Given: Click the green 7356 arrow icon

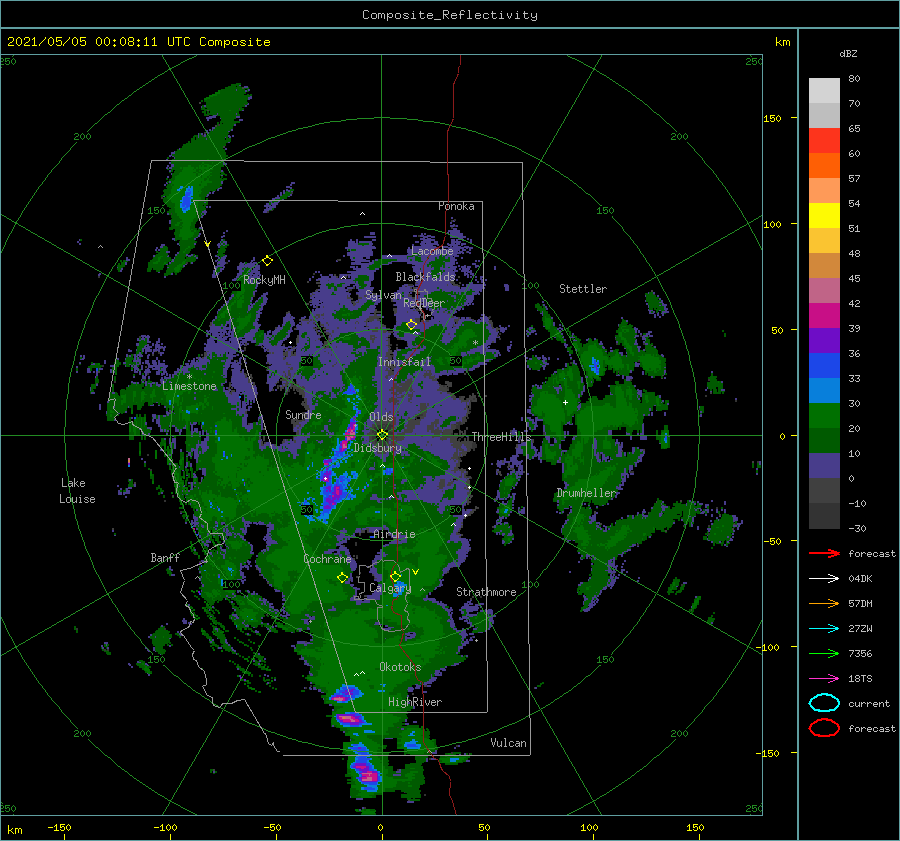Looking at the screenshot, I should point(824,653).
